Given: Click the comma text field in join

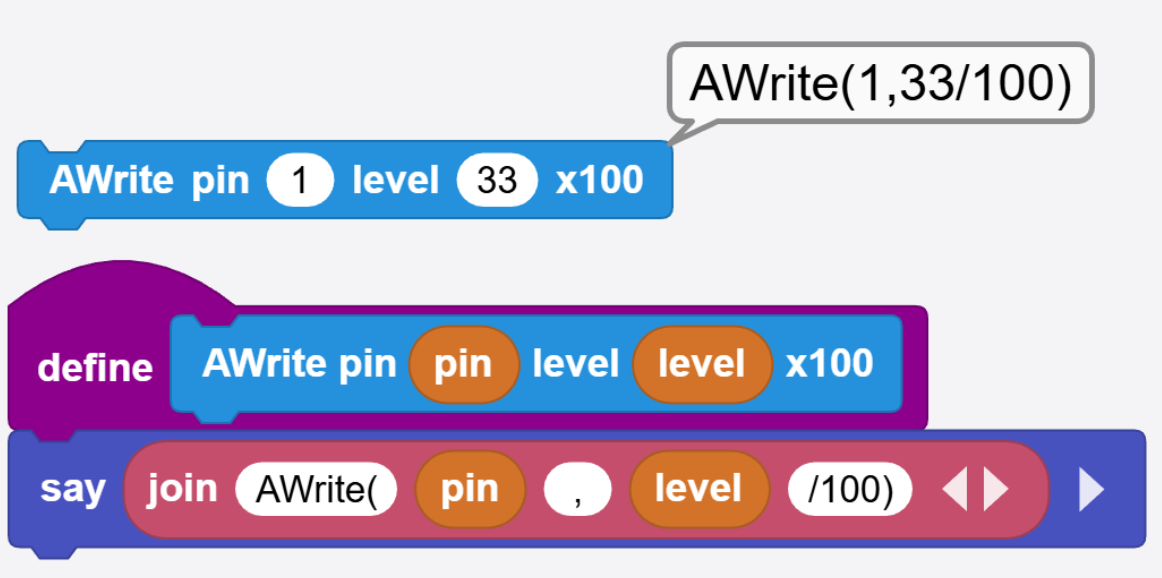Looking at the screenshot, I should [x=577, y=490].
